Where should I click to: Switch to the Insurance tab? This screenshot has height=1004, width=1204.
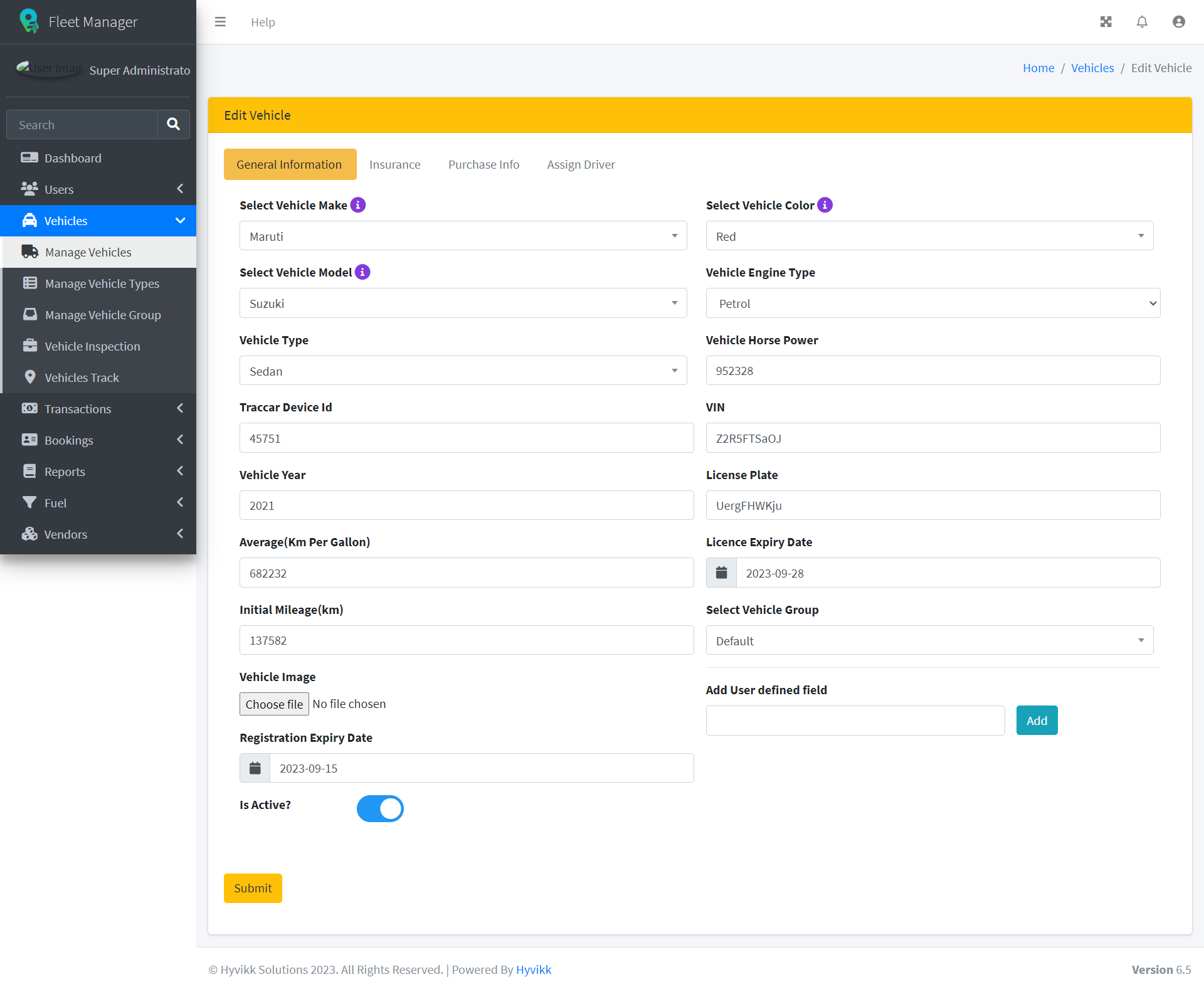pos(394,164)
